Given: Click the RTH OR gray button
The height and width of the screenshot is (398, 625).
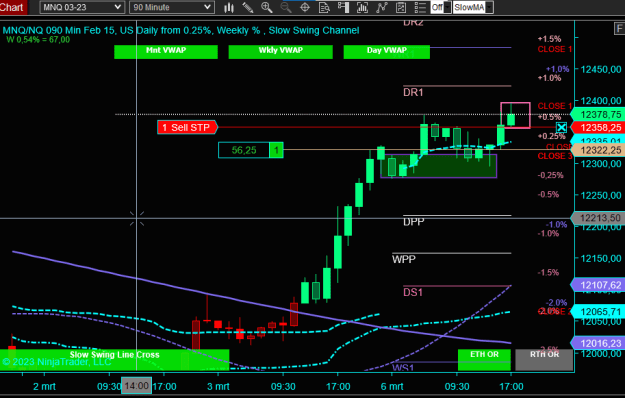Looking at the screenshot, I should (544, 360).
